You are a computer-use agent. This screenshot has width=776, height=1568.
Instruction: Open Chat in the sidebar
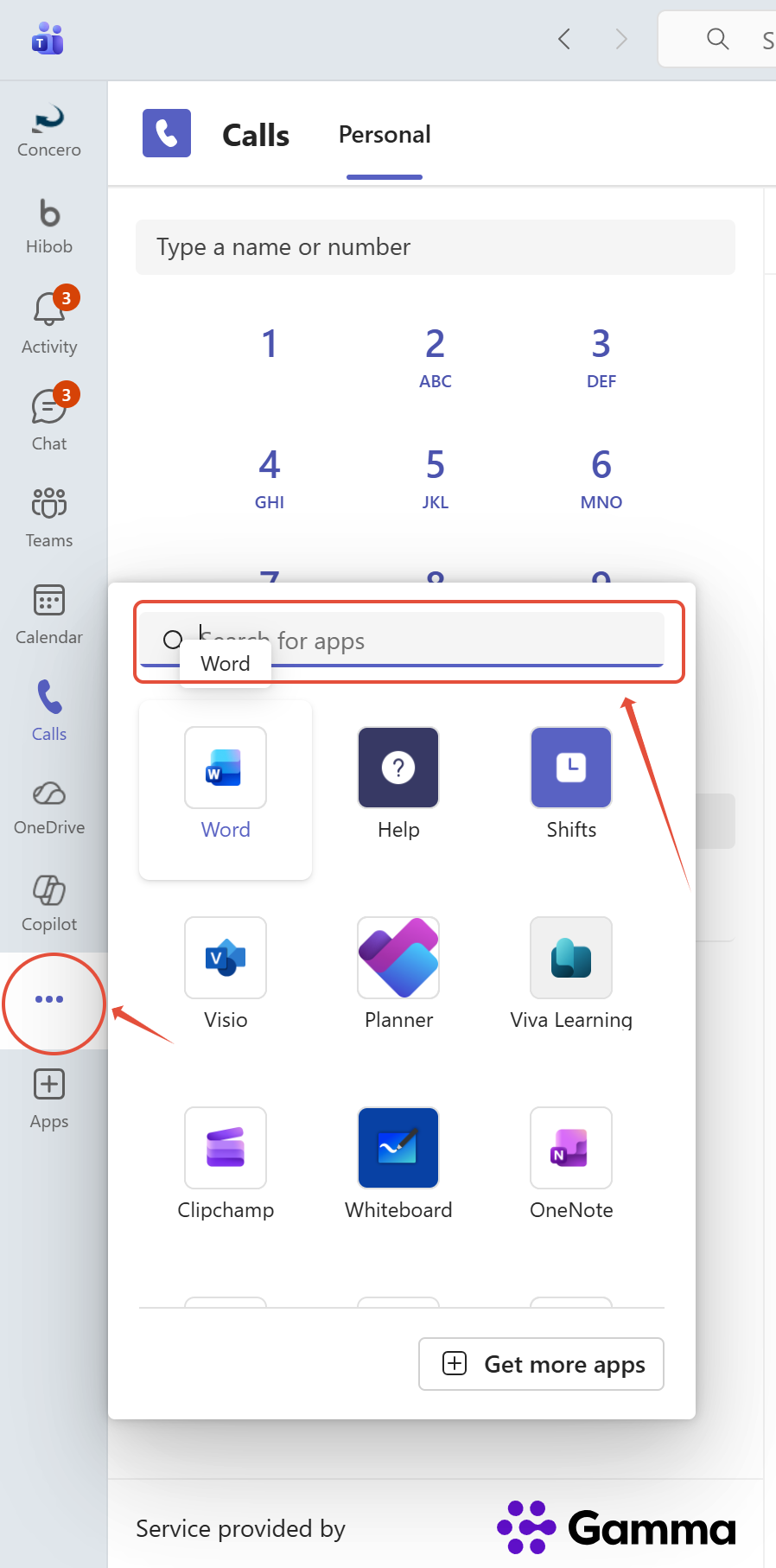[49, 418]
